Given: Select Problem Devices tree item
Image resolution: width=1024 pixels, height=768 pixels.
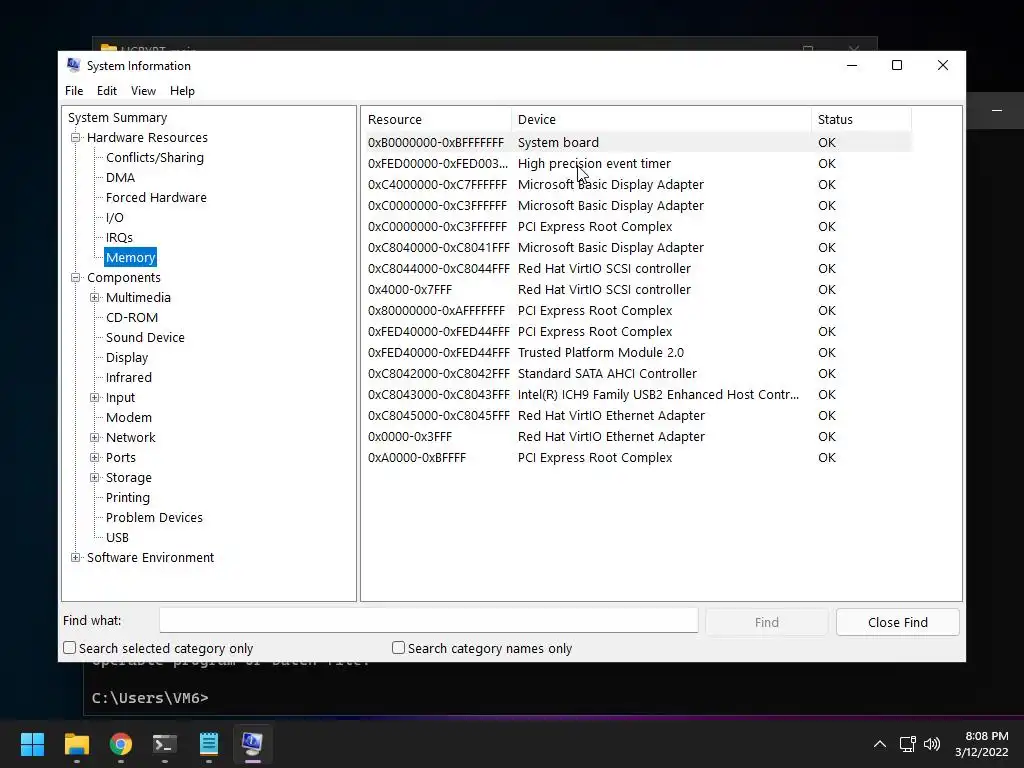Looking at the screenshot, I should click(x=154, y=518).
